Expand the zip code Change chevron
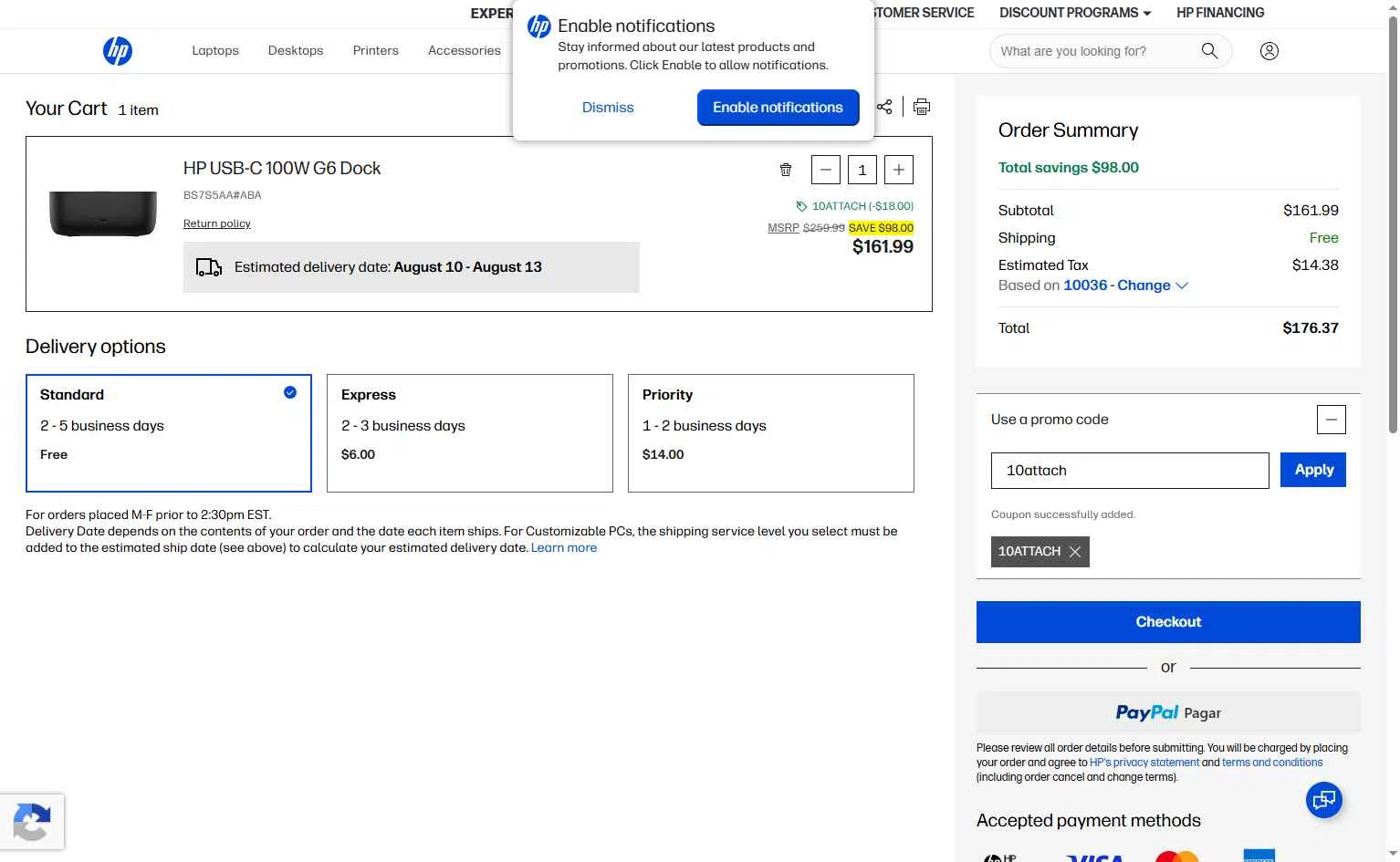 coord(1182,286)
